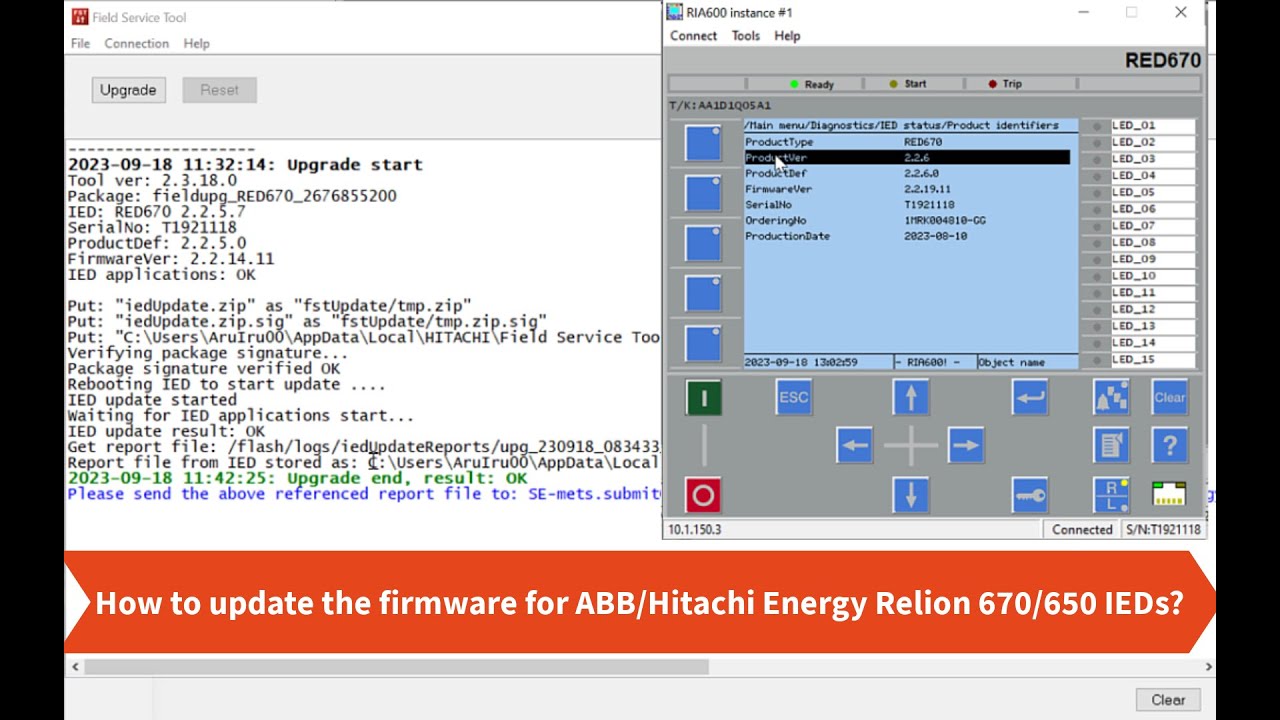Click the S/N:T1921118 status bar entry
The height and width of the screenshot is (720, 1280).
click(1163, 529)
